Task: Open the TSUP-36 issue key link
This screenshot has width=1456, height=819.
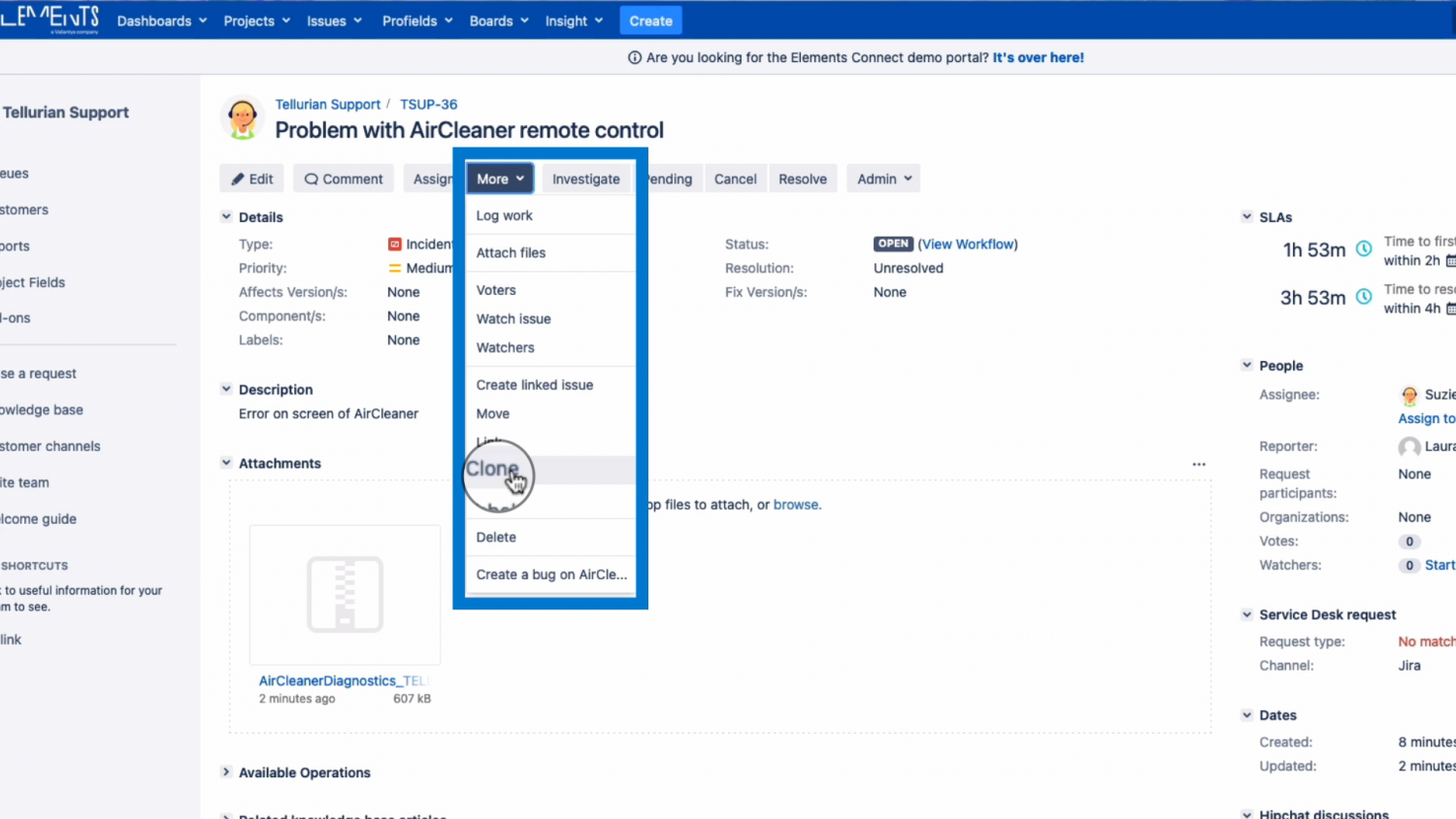Action: coord(428,104)
